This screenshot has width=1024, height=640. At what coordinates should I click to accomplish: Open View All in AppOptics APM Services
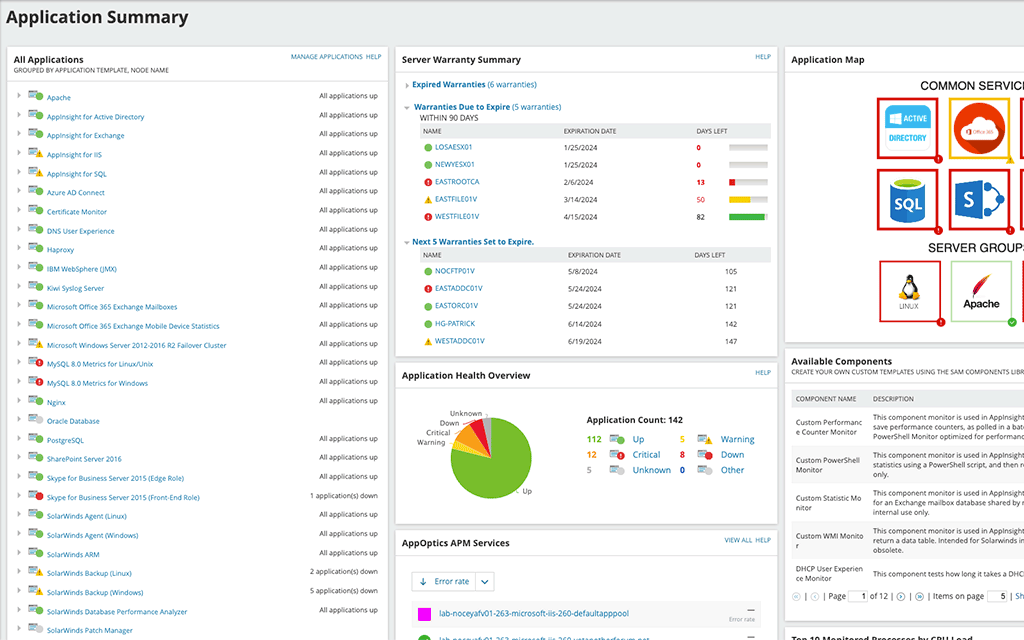click(738, 540)
